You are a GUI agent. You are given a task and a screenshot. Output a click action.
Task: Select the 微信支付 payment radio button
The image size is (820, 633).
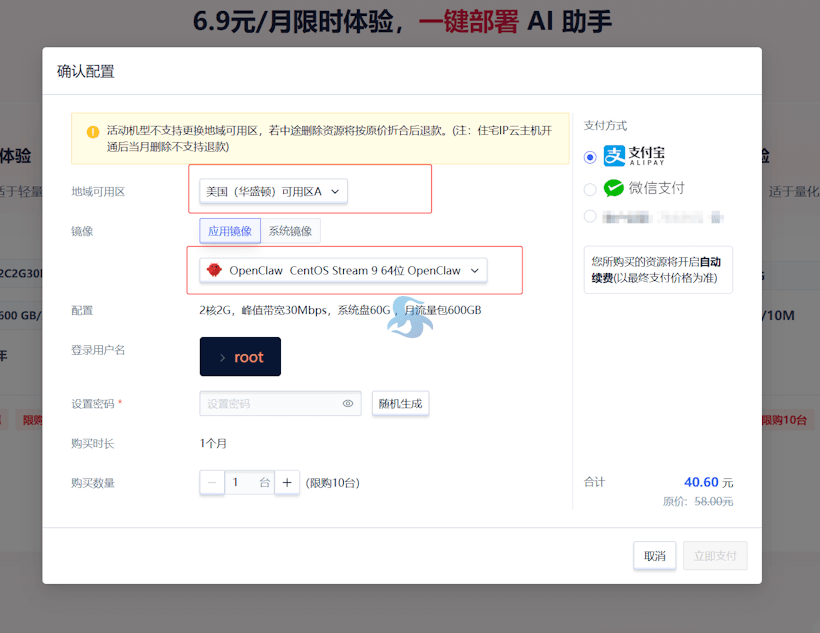[589, 187]
